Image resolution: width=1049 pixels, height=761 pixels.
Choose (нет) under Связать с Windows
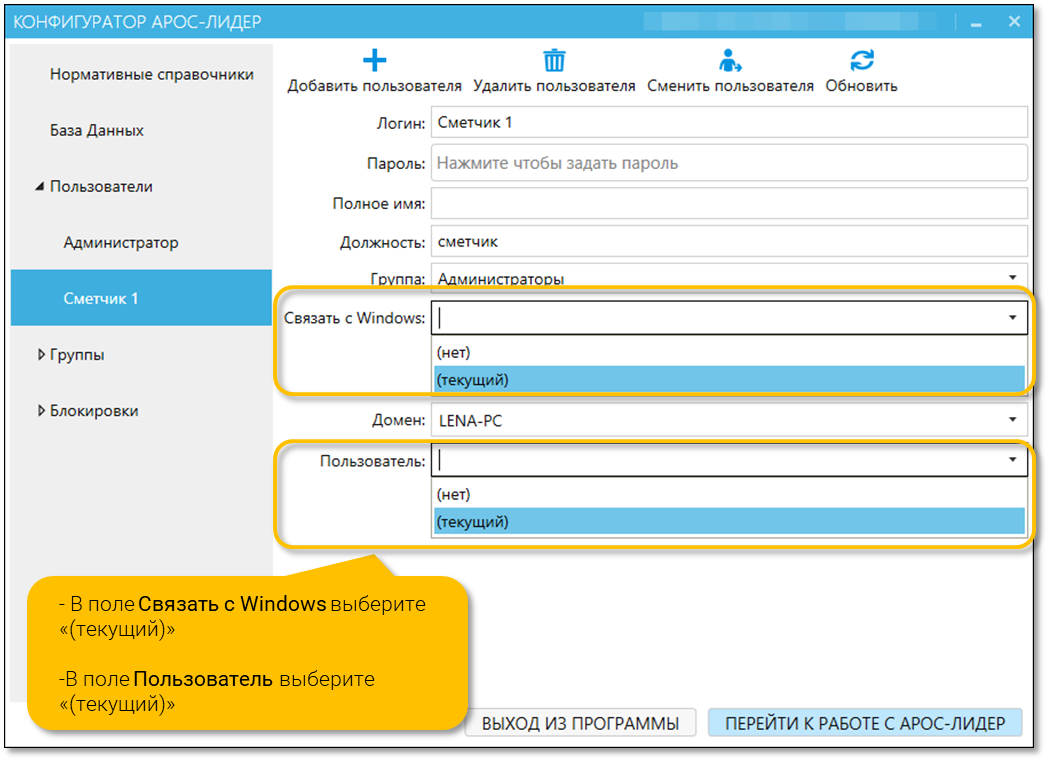tap(729, 352)
